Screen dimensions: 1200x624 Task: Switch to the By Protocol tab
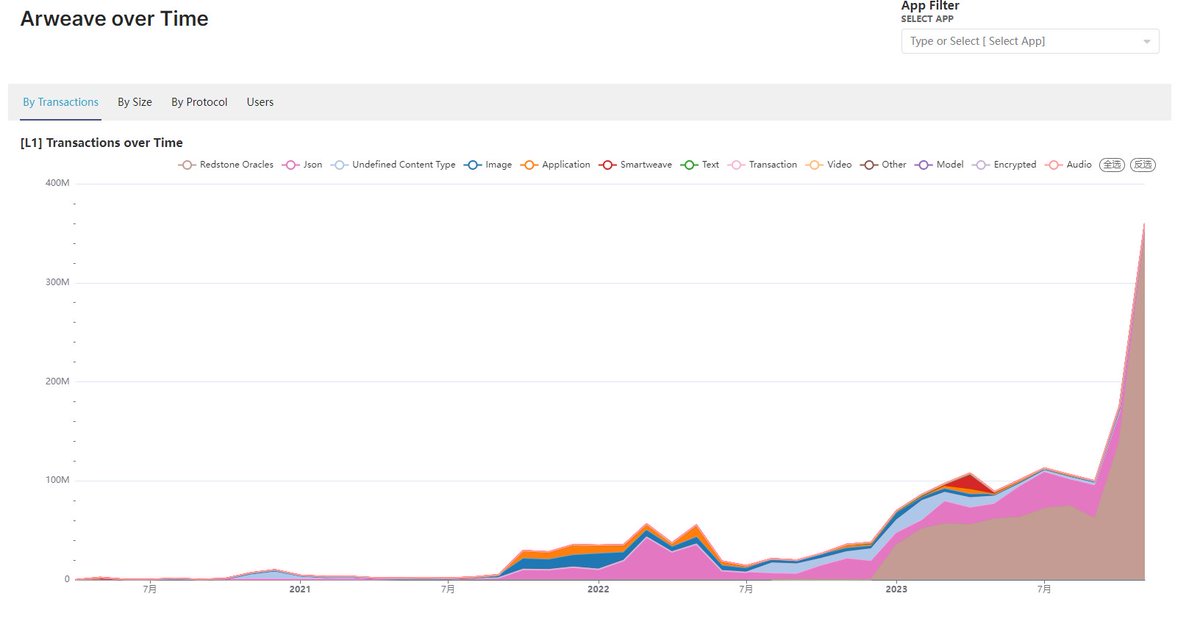[199, 102]
